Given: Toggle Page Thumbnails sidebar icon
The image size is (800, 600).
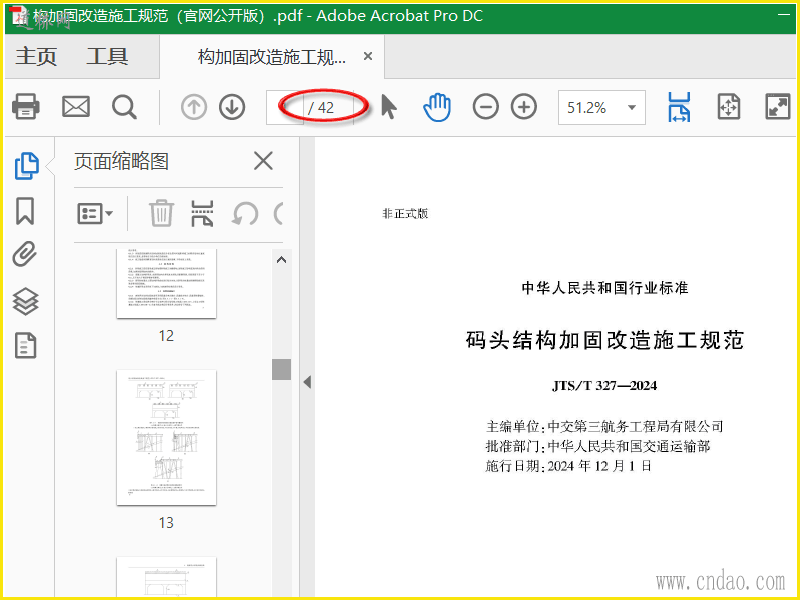Looking at the screenshot, I should 26,166.
